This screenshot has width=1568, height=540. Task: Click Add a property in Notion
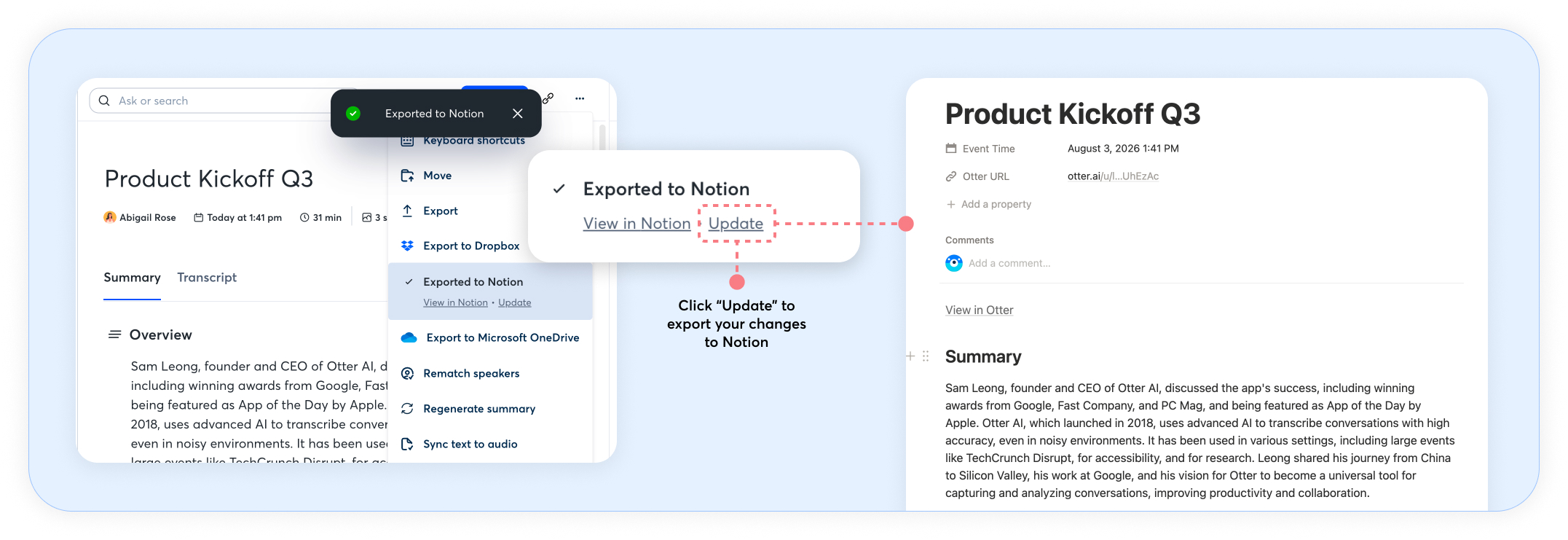click(x=989, y=204)
